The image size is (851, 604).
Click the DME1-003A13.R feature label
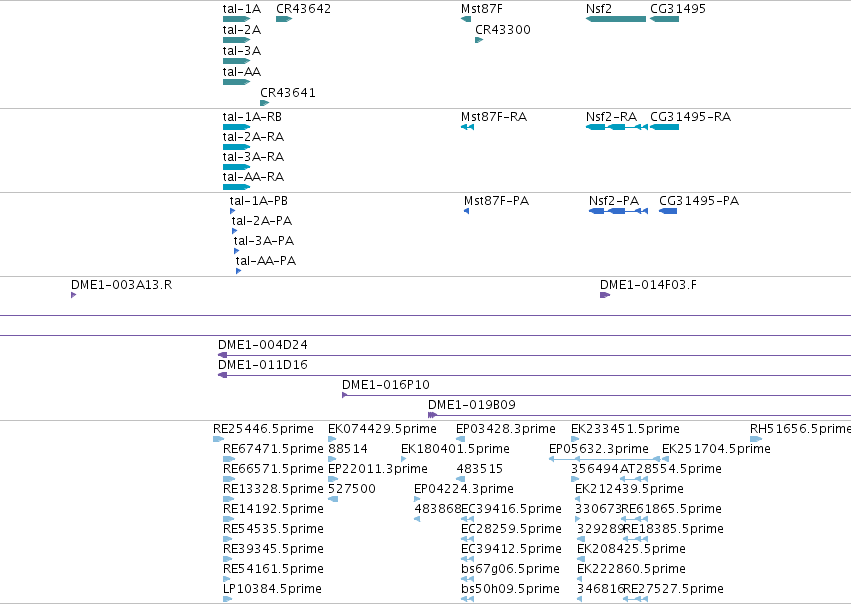[x=122, y=285]
